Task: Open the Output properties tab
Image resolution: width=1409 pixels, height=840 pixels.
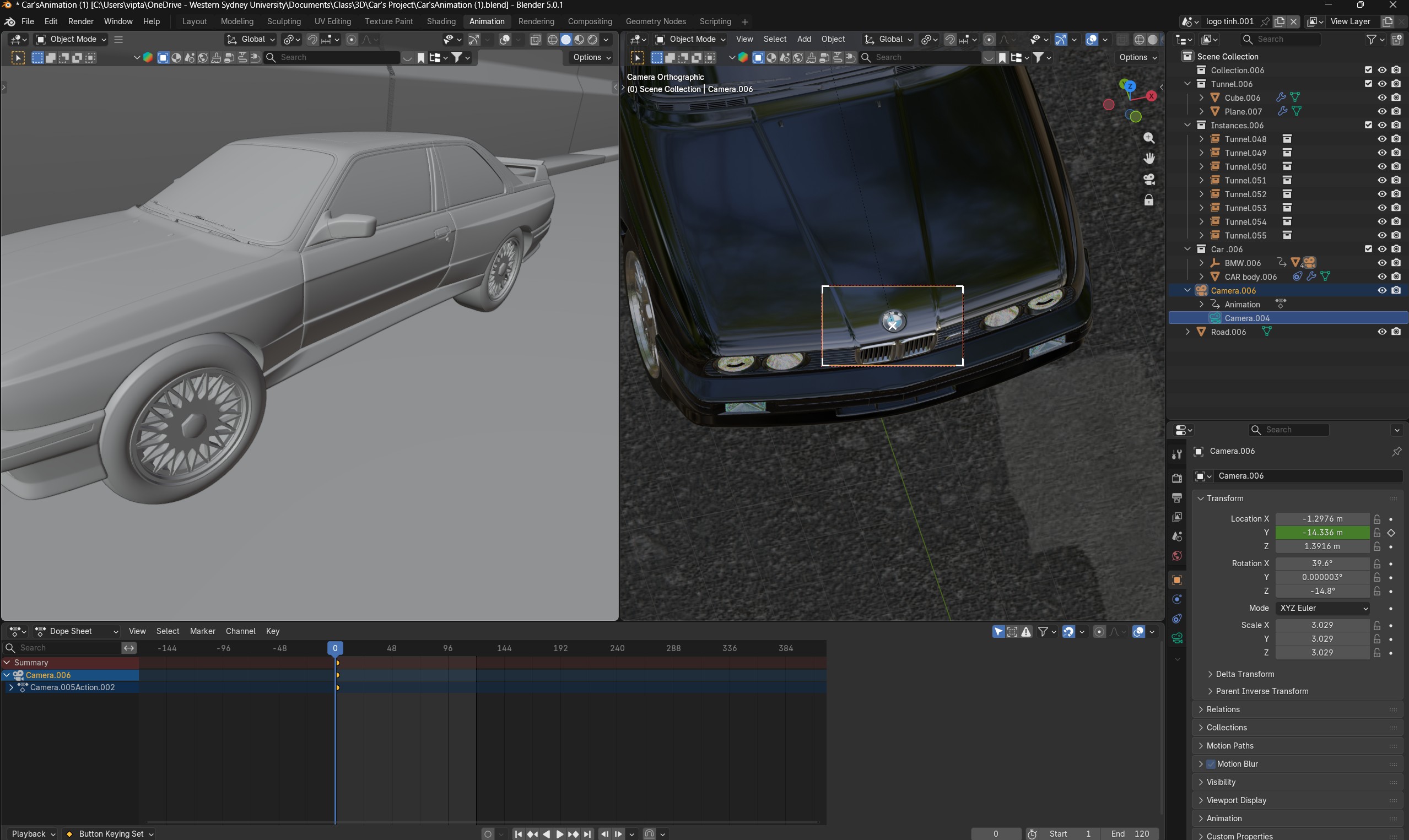Action: point(1177,497)
